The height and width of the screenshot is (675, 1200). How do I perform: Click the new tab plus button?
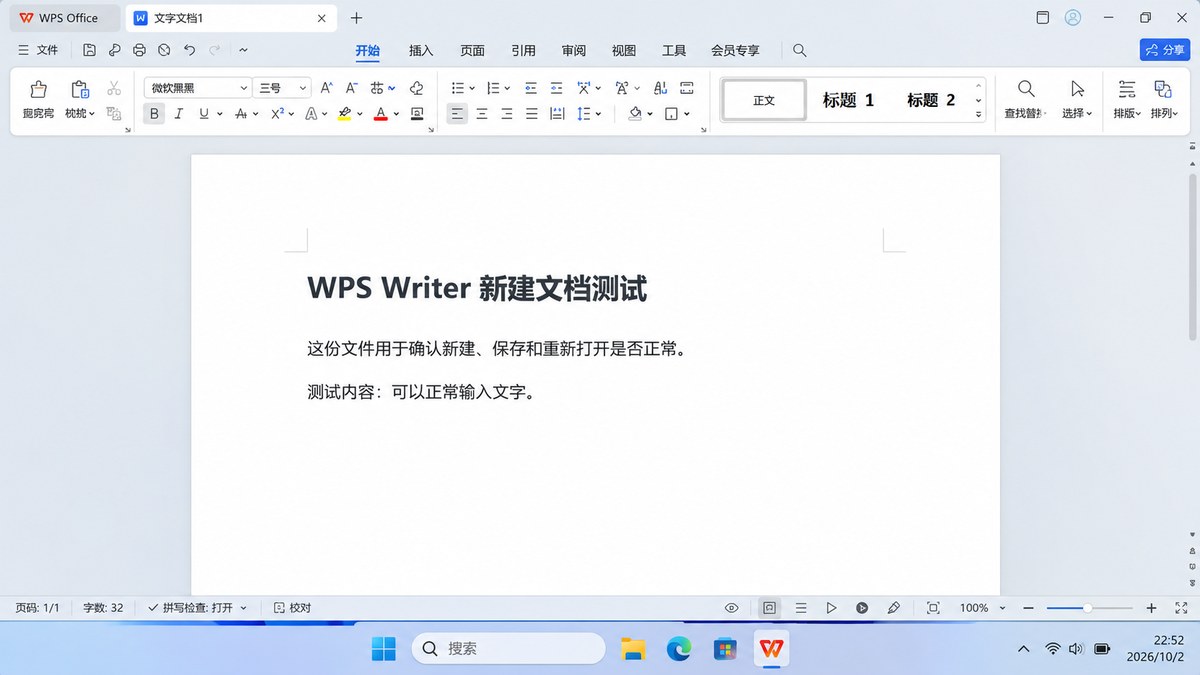pyautogui.click(x=357, y=18)
